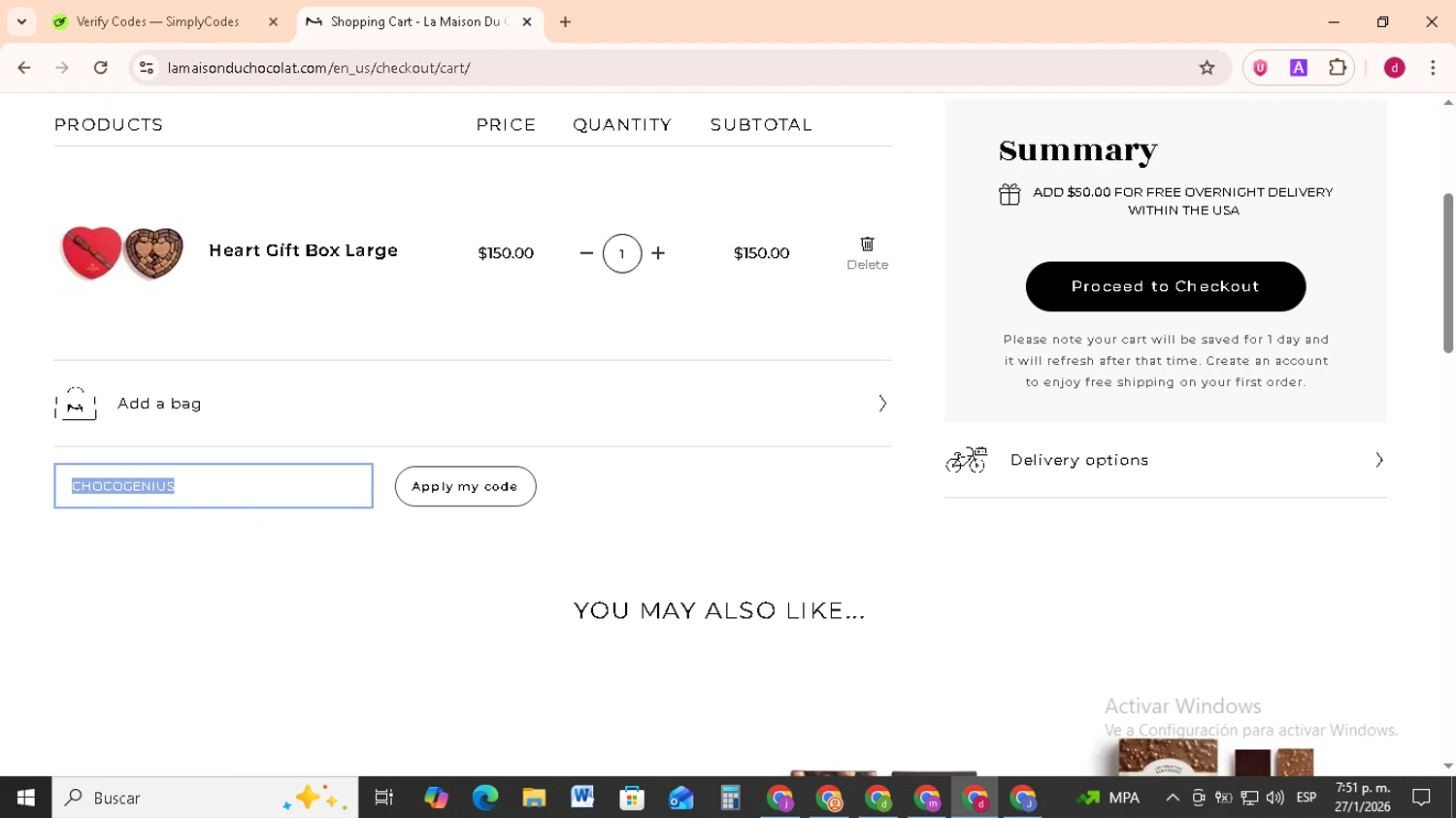Launch Copilot from the taskbar

coord(436,798)
